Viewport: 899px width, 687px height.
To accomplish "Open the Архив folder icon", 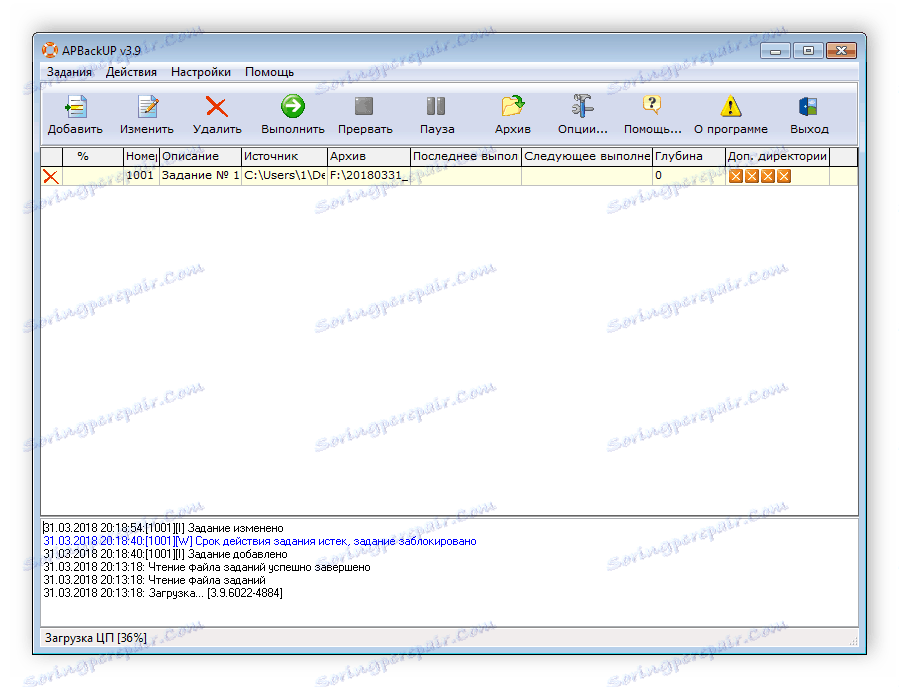I will coord(512,113).
